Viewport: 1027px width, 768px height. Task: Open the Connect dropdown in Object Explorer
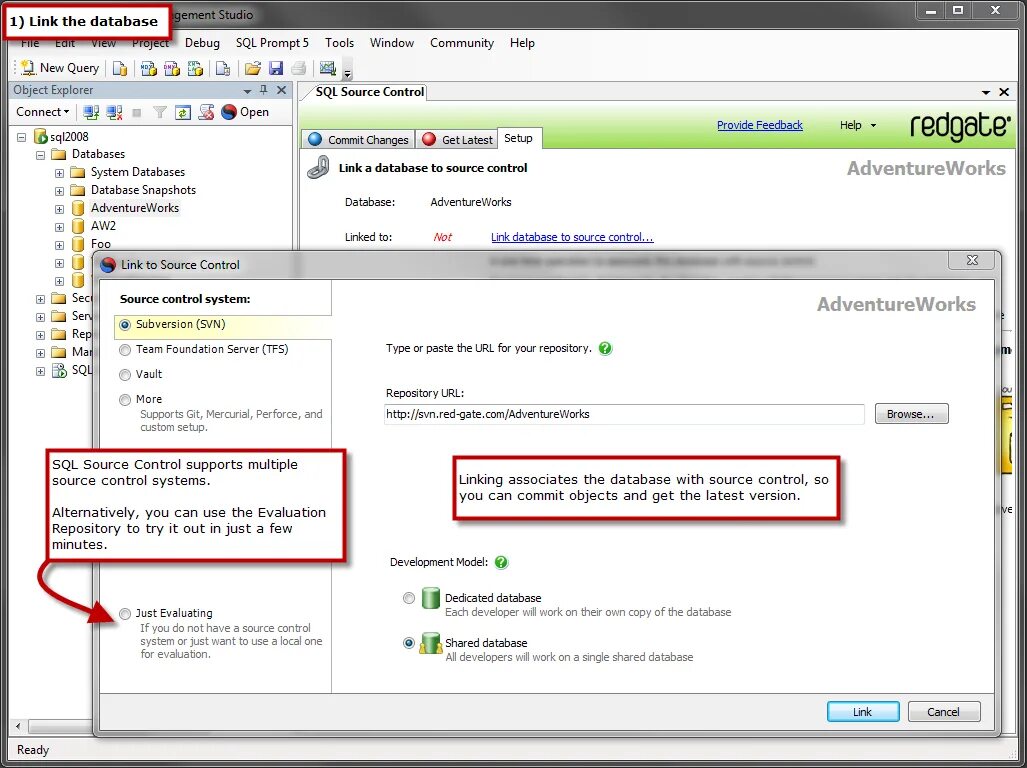43,112
